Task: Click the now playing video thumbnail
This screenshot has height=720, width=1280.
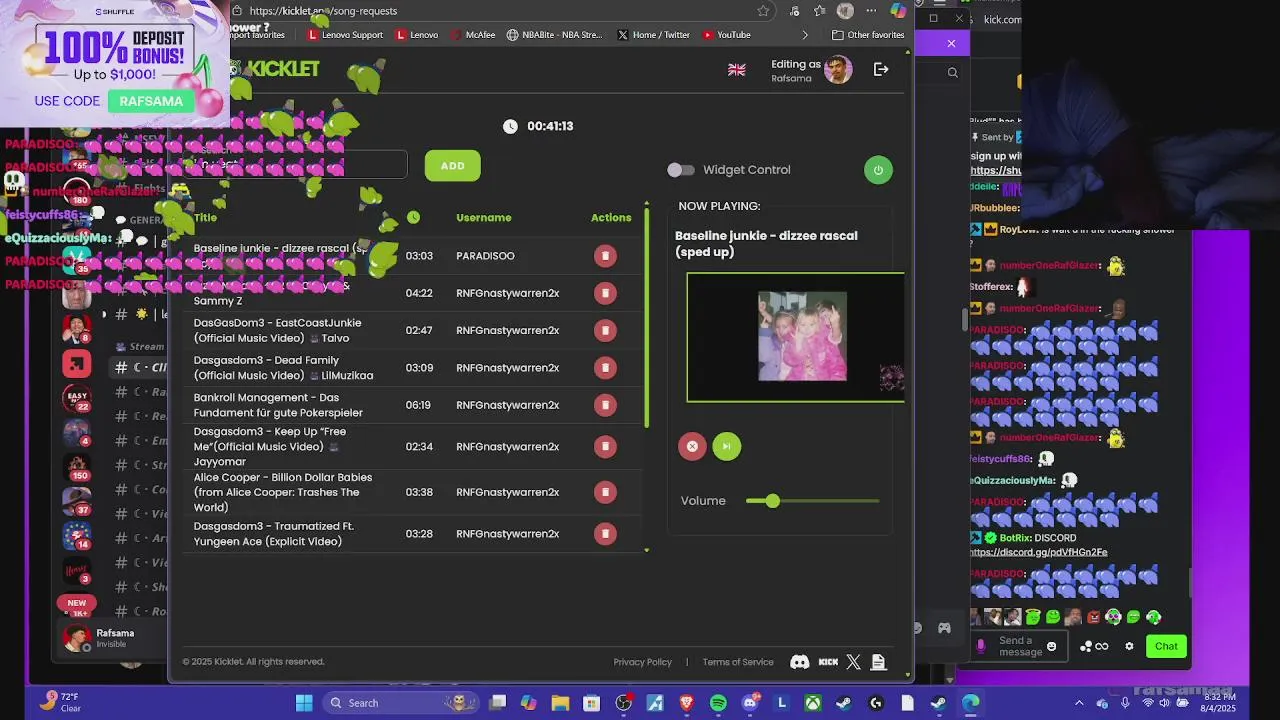Action: 796,337
